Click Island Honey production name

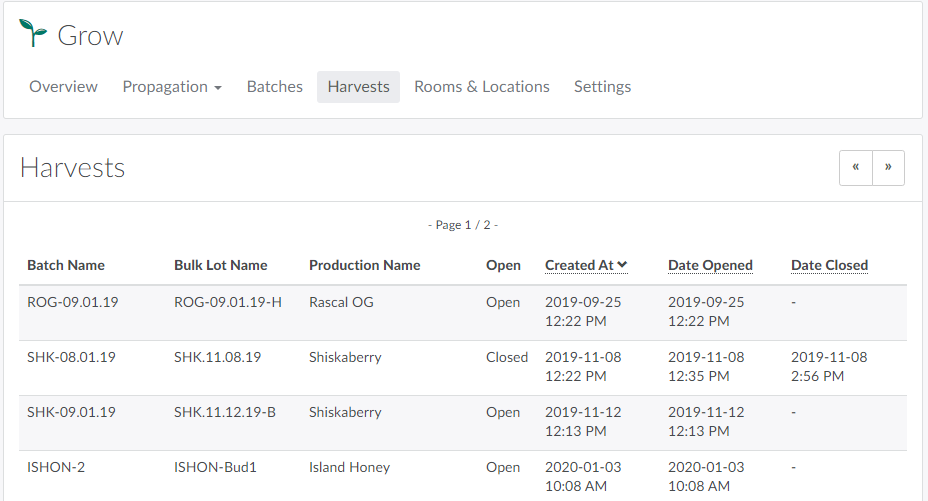tap(349, 467)
